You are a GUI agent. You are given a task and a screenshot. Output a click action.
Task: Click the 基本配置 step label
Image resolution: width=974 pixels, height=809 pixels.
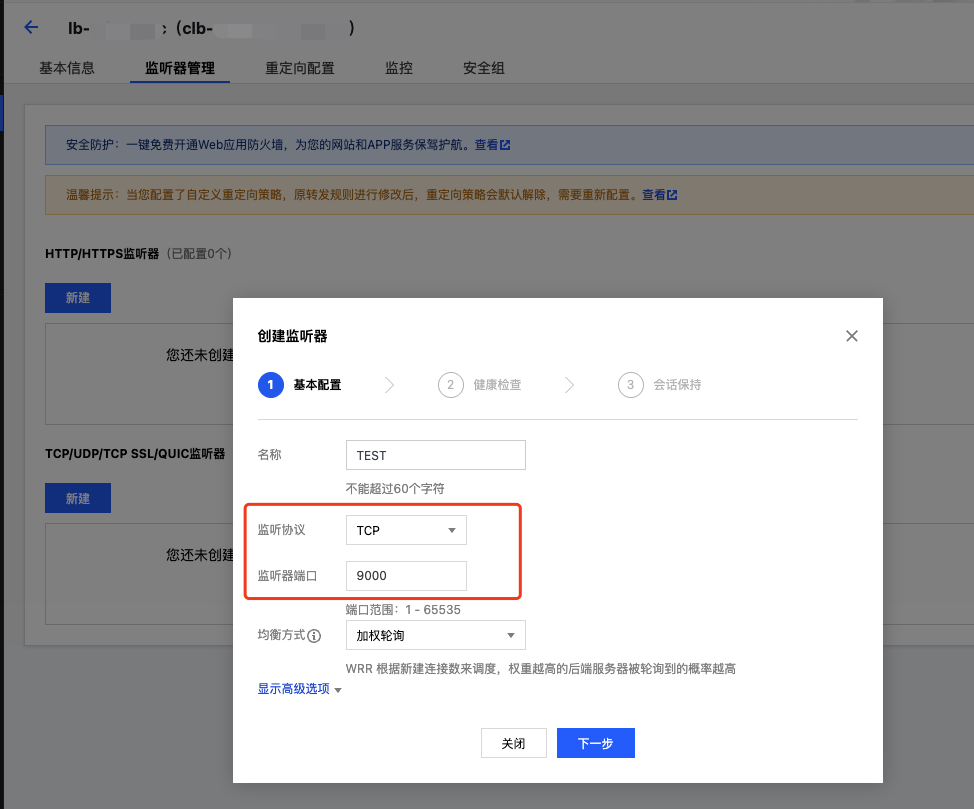click(317, 385)
